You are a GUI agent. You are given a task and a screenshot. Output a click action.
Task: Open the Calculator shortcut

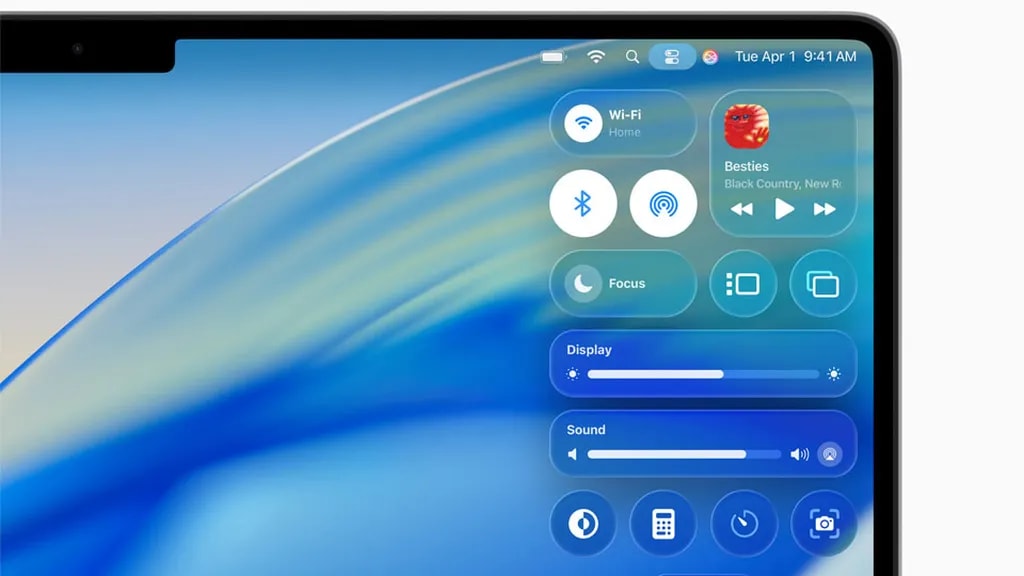(x=663, y=523)
